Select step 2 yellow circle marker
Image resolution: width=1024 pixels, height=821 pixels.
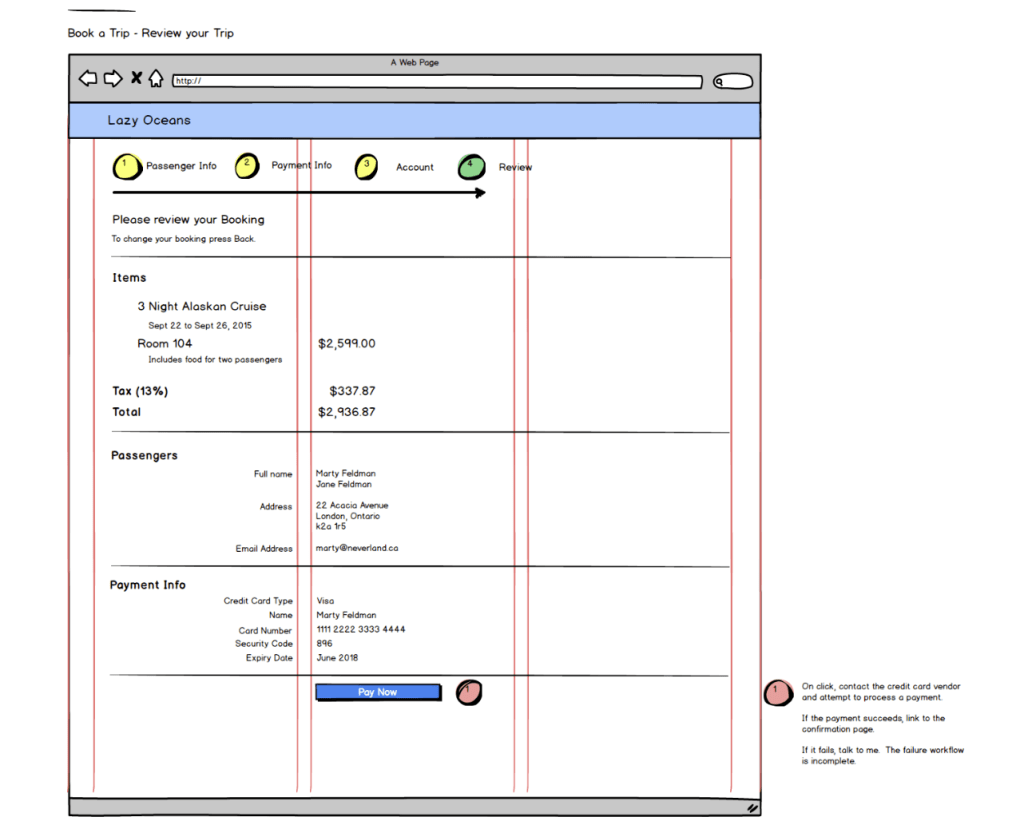[247, 166]
